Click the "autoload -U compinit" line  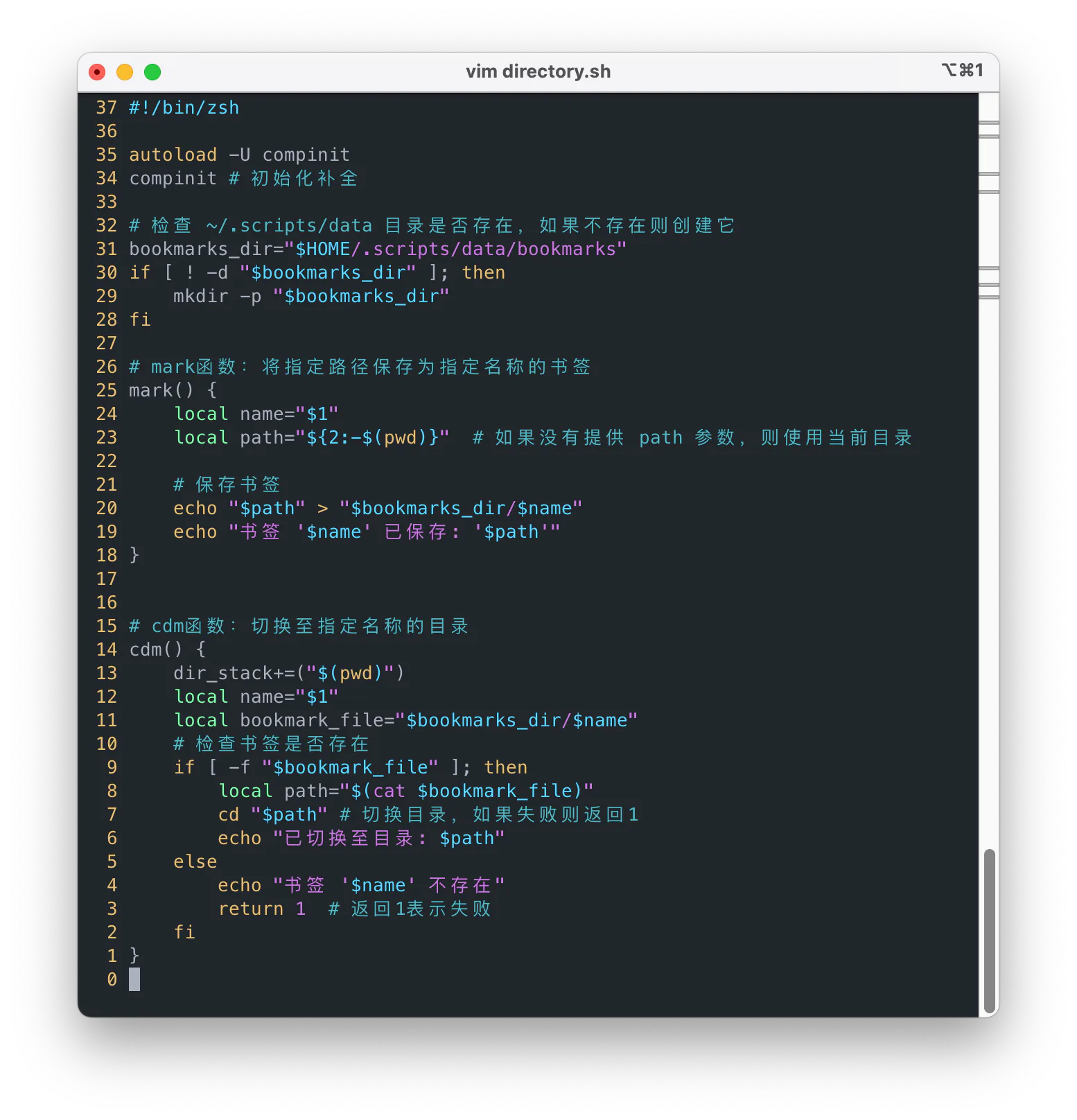point(240,155)
